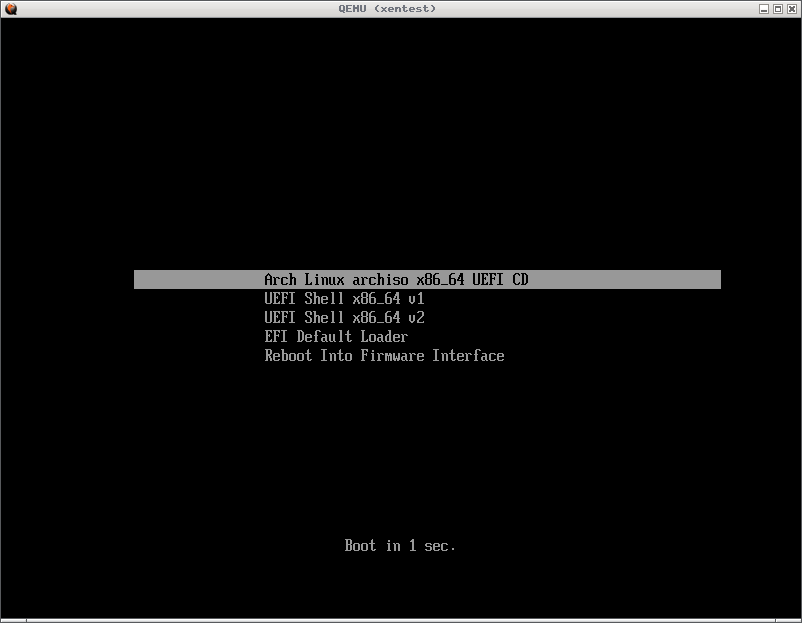Click the QEMU application icon in title bar

(10, 9)
